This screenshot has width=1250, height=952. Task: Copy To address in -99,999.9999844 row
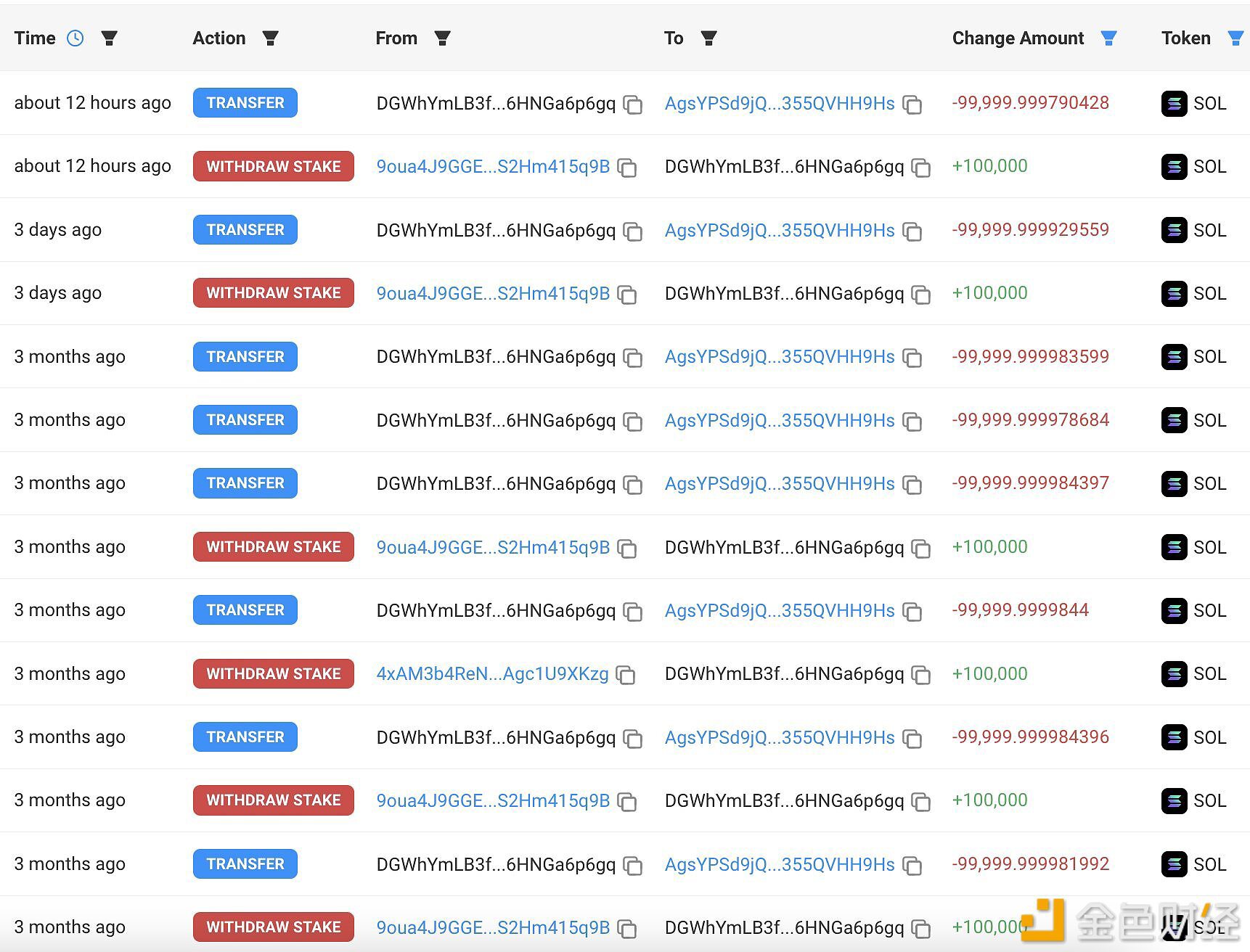(912, 612)
